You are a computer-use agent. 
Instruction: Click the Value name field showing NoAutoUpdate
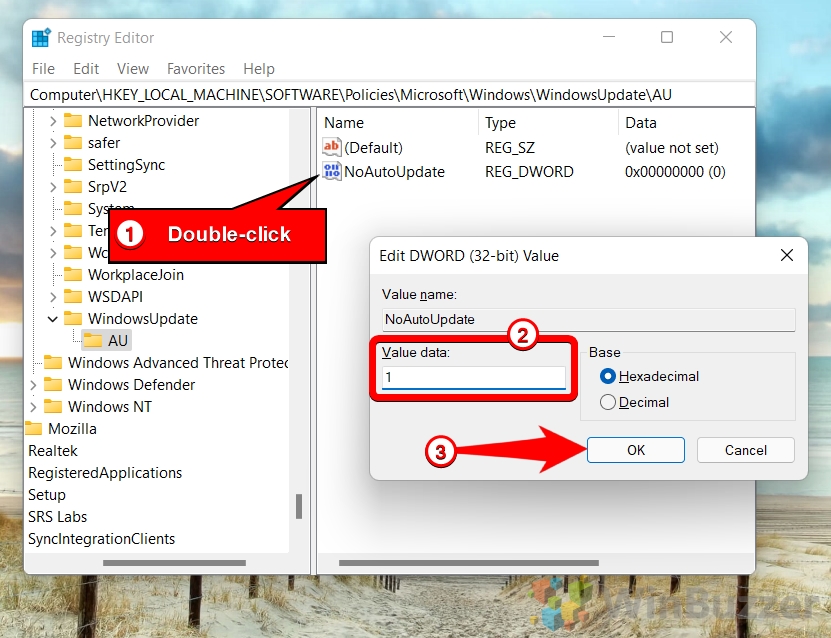pyautogui.click(x=588, y=320)
